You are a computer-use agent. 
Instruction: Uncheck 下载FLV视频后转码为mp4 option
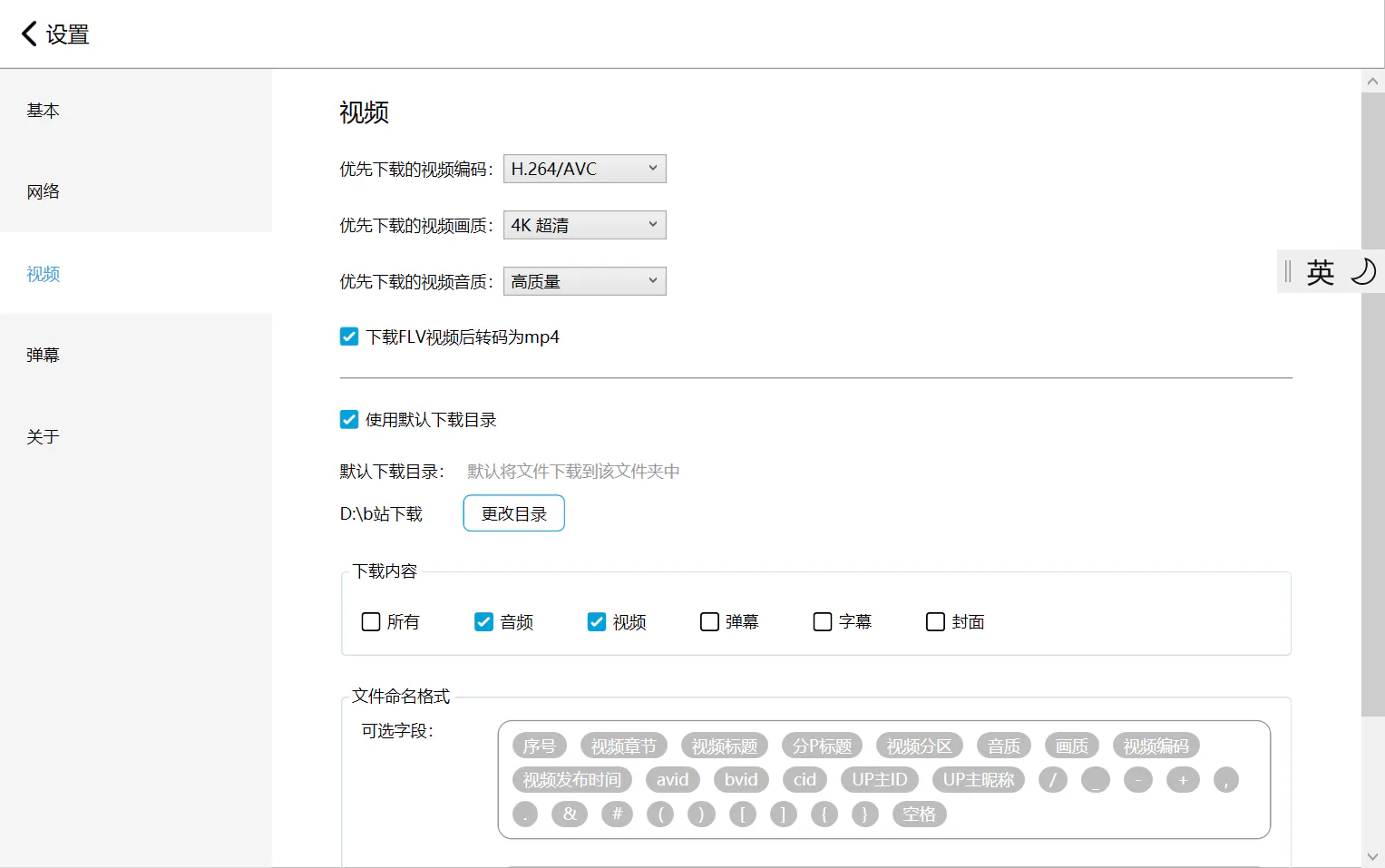point(349,337)
